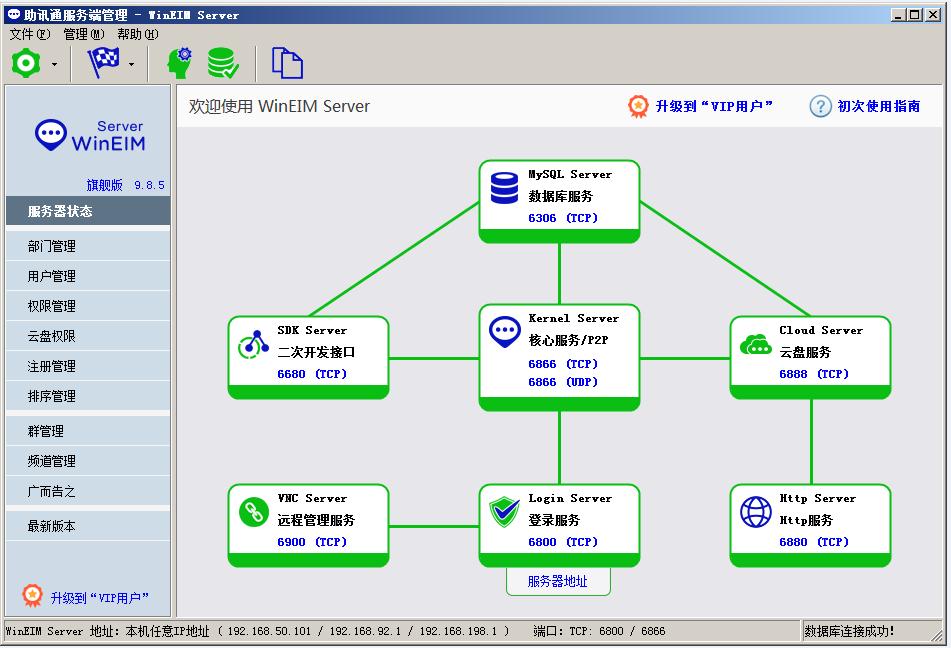This screenshot has height=648, width=951.
Task: Open 注册管理 in the sidebar
Action: 88,366
